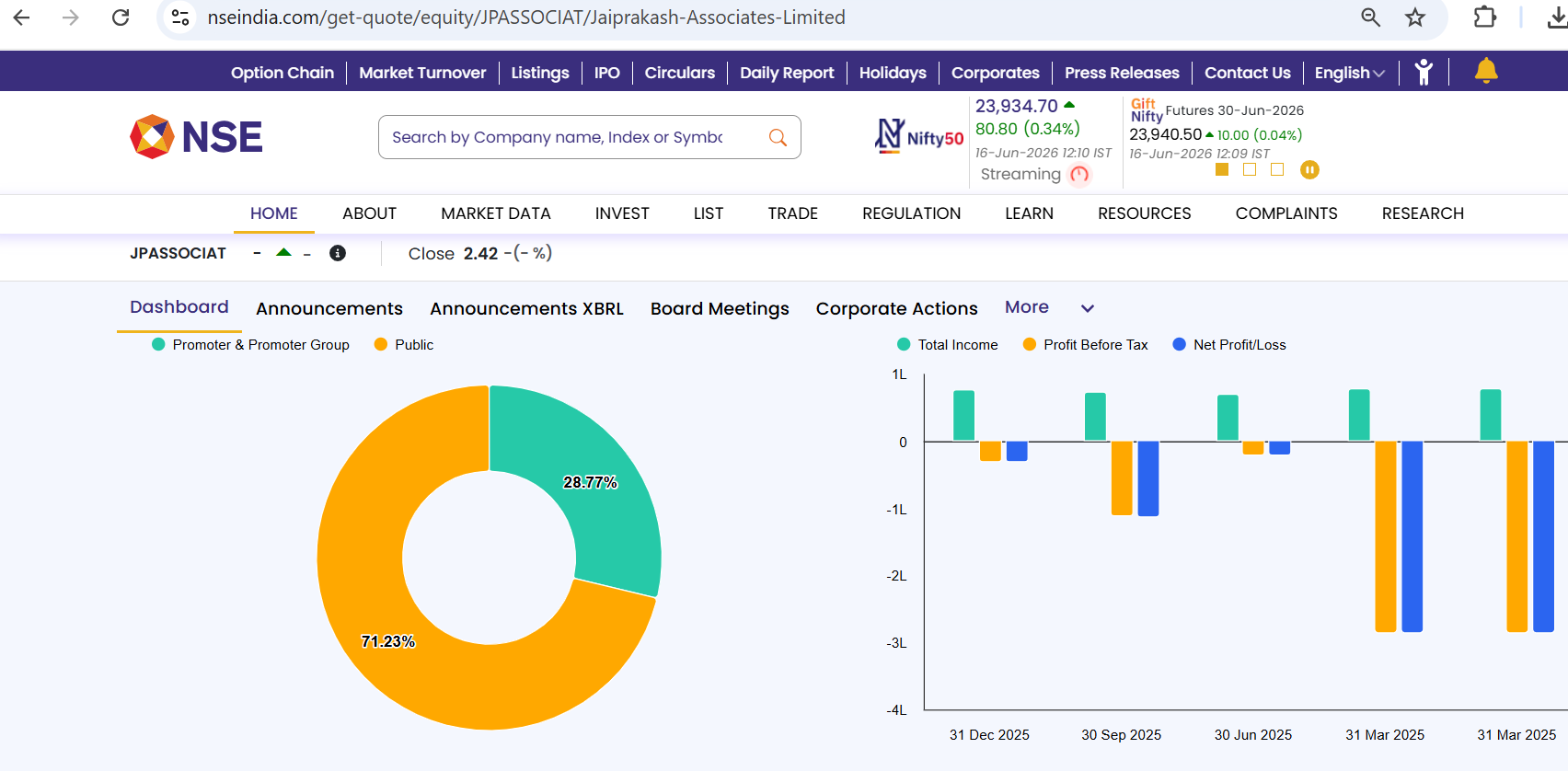
Task: Open the MARKET DATA menu
Action: coord(496,213)
